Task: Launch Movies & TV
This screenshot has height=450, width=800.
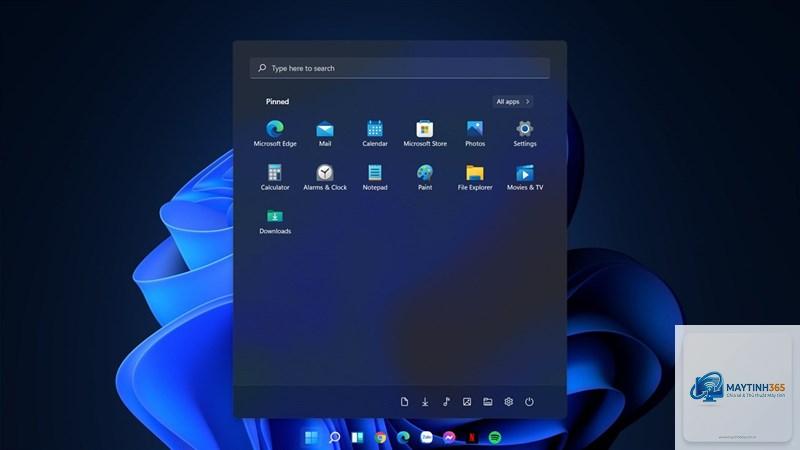Action: [525, 177]
